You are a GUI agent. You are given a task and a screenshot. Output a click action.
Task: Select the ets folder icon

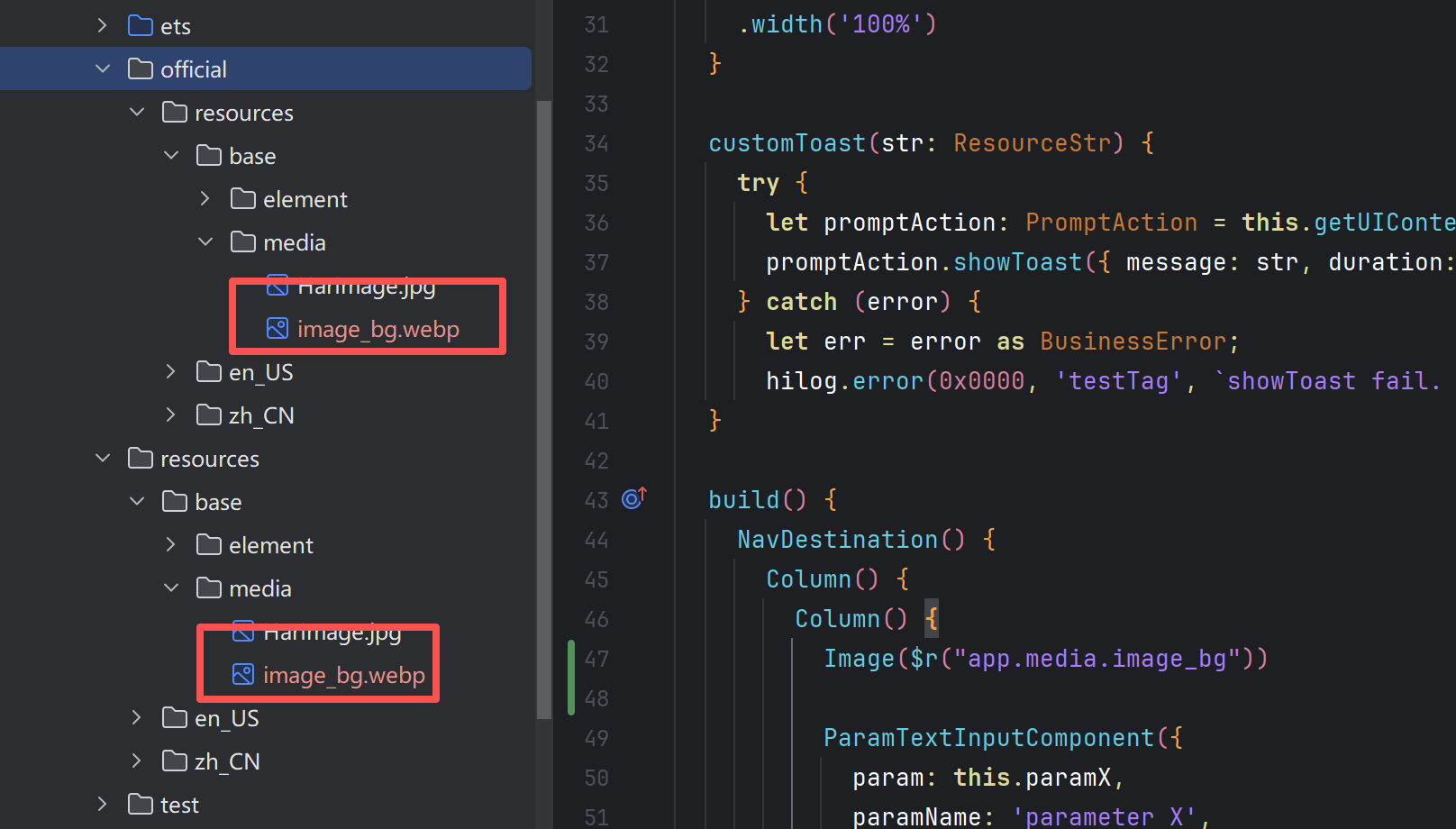click(141, 25)
